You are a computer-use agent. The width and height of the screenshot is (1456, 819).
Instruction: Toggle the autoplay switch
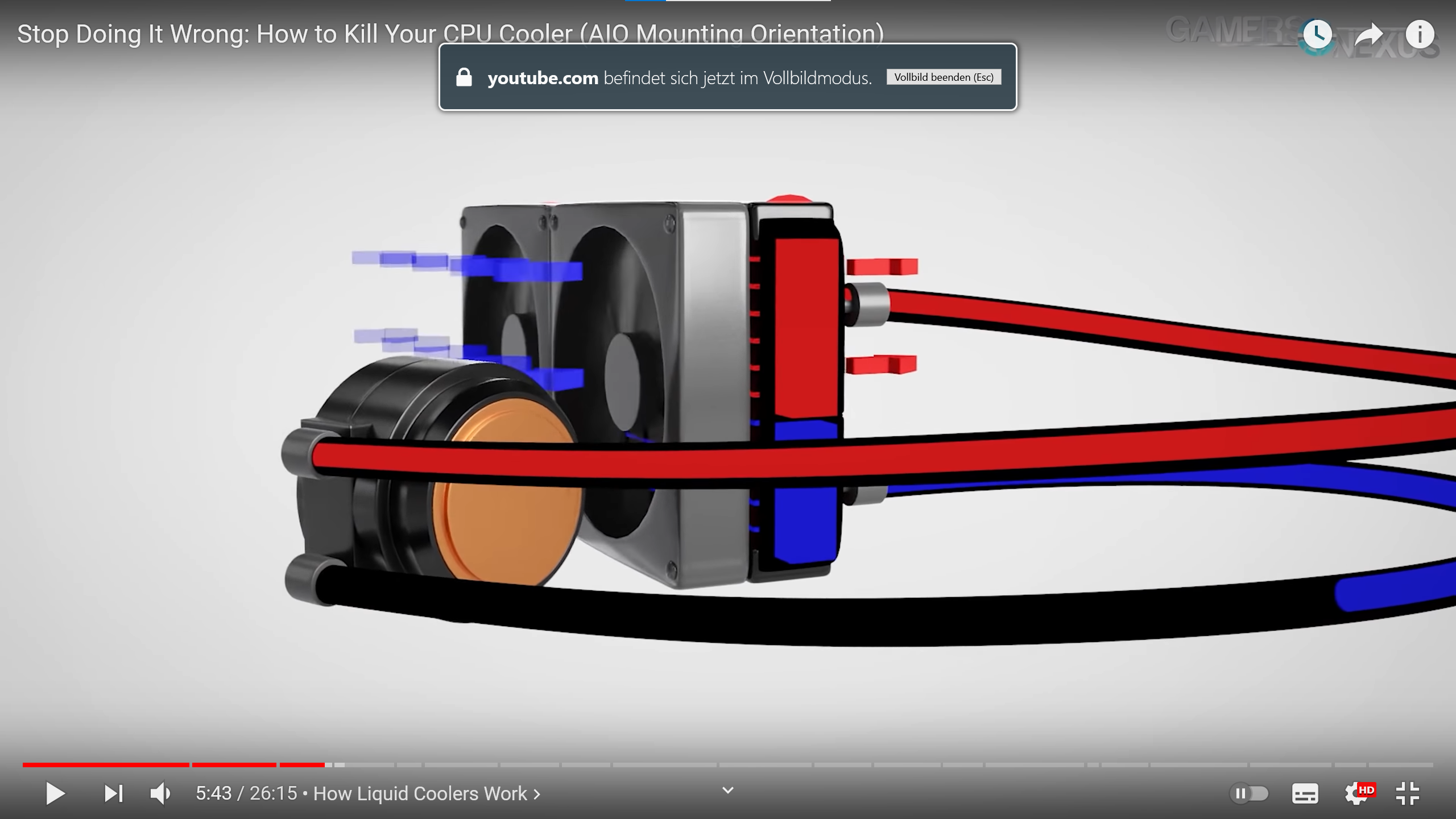[x=1249, y=793]
